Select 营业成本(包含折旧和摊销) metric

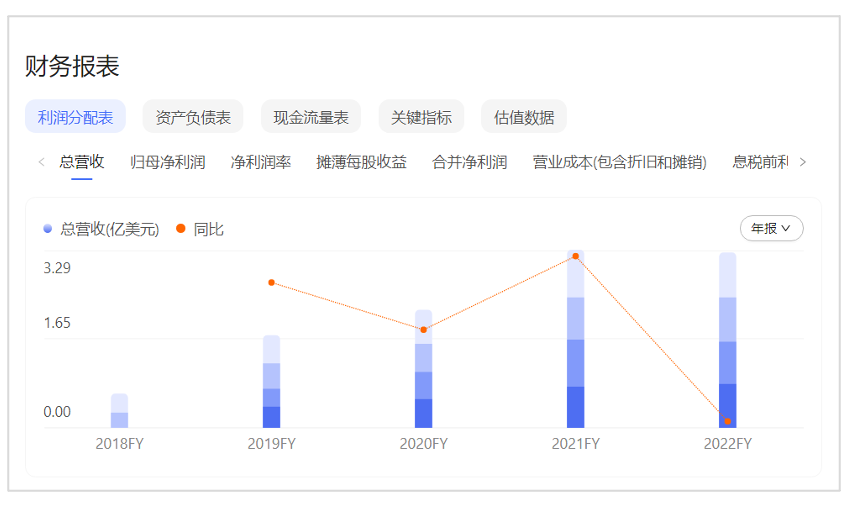[619, 162]
